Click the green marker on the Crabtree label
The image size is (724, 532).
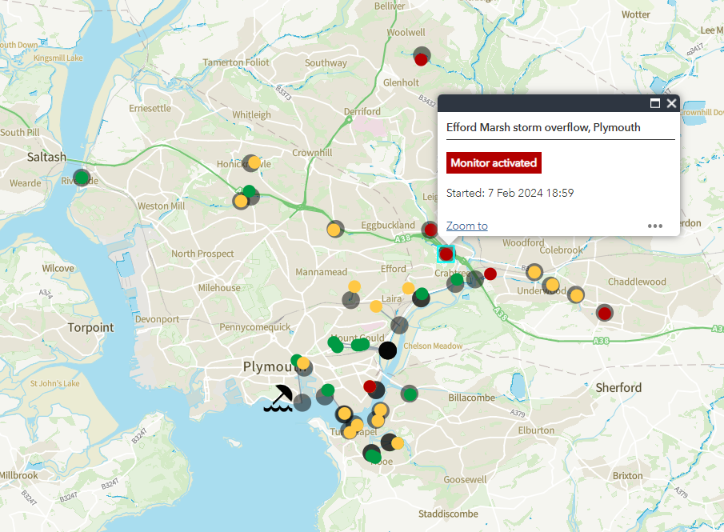click(x=457, y=279)
